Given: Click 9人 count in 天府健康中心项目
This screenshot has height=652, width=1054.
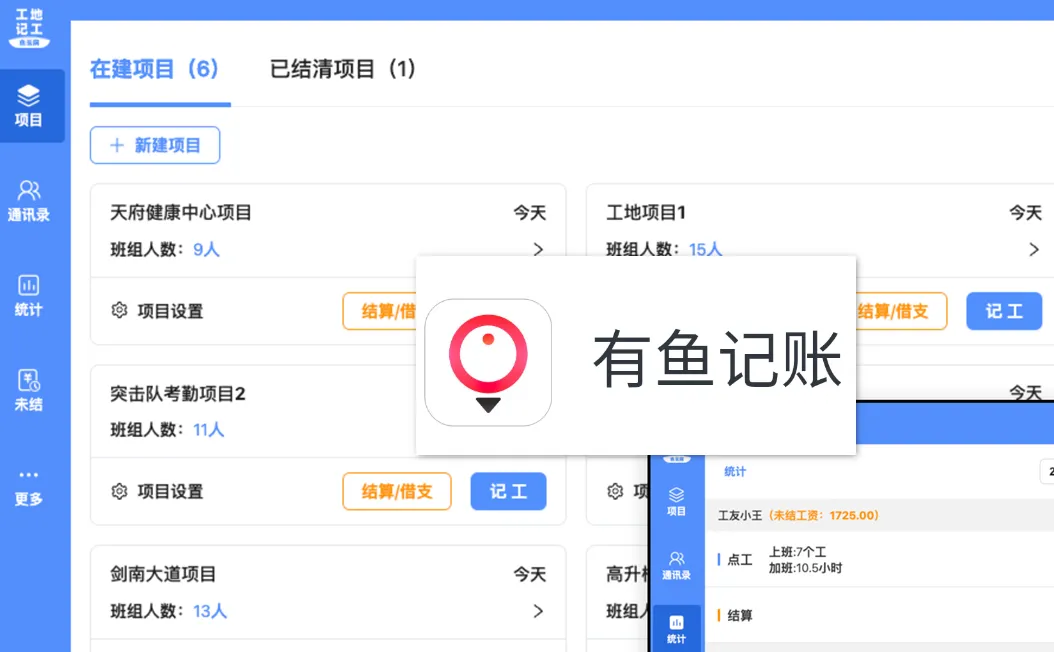Looking at the screenshot, I should [x=206, y=249].
